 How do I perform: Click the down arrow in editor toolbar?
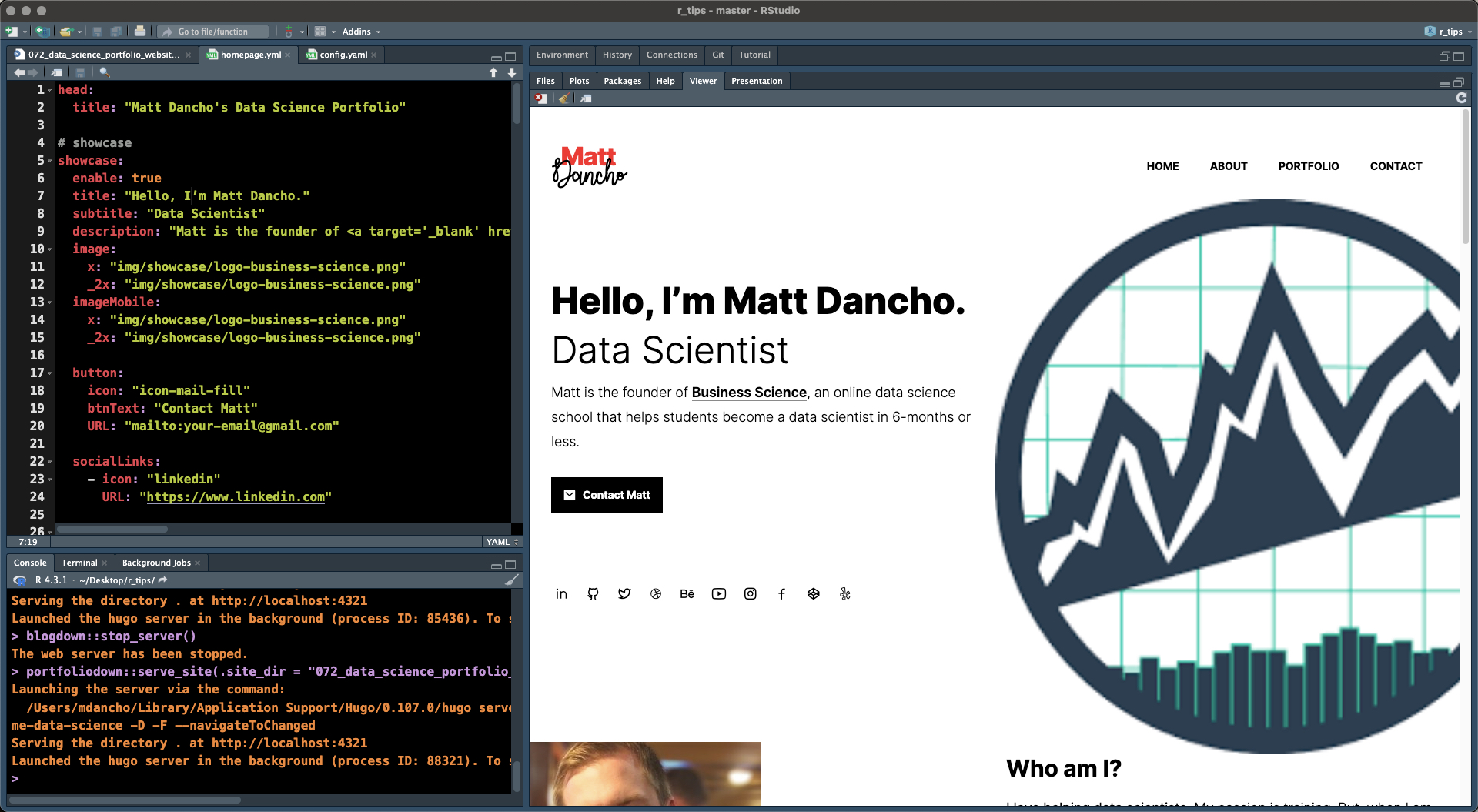pyautogui.click(x=512, y=72)
